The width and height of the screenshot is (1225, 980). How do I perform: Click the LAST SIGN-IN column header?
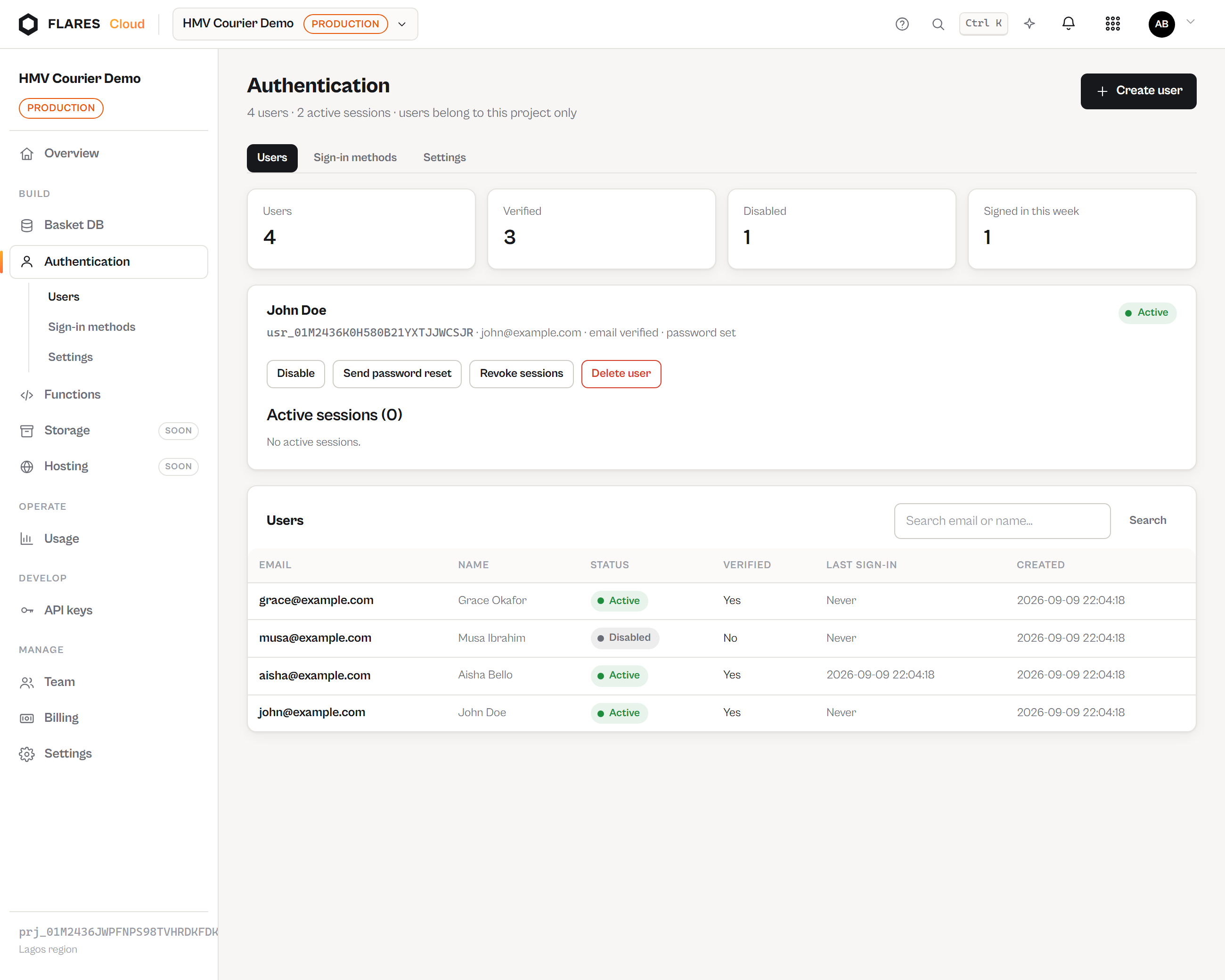[x=861, y=565]
